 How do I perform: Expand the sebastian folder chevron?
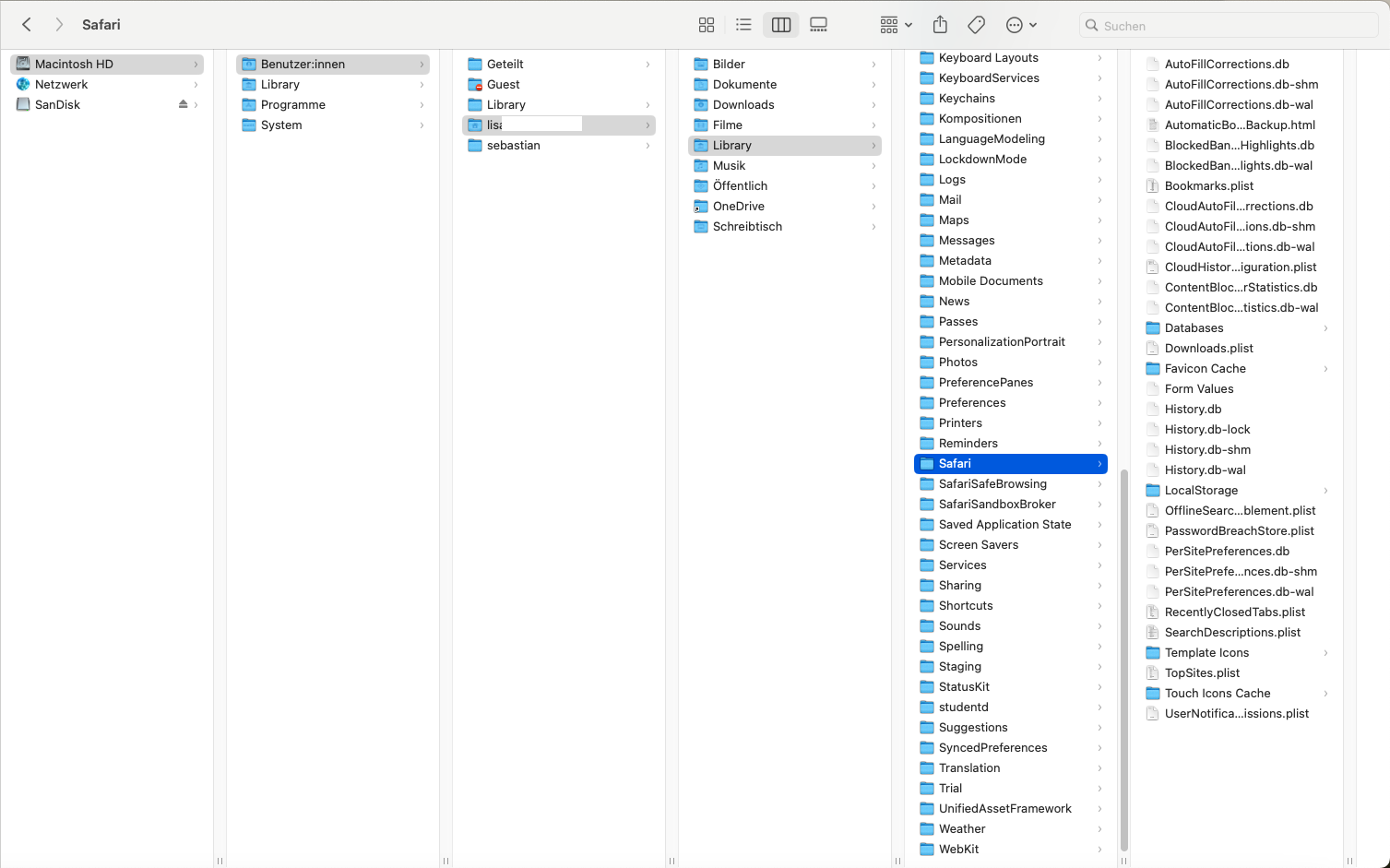pos(647,145)
